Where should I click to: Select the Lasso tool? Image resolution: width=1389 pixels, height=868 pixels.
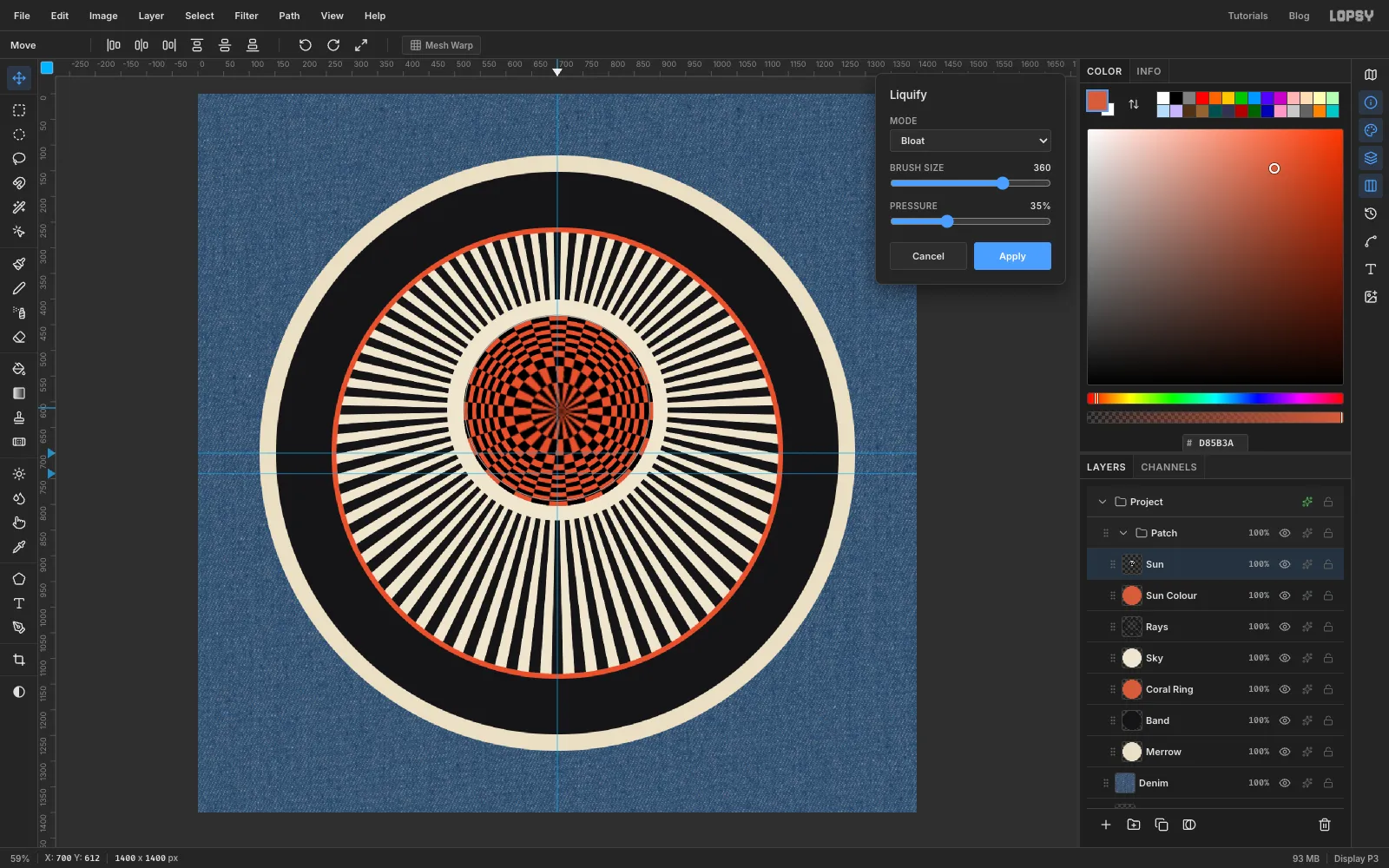(19, 159)
